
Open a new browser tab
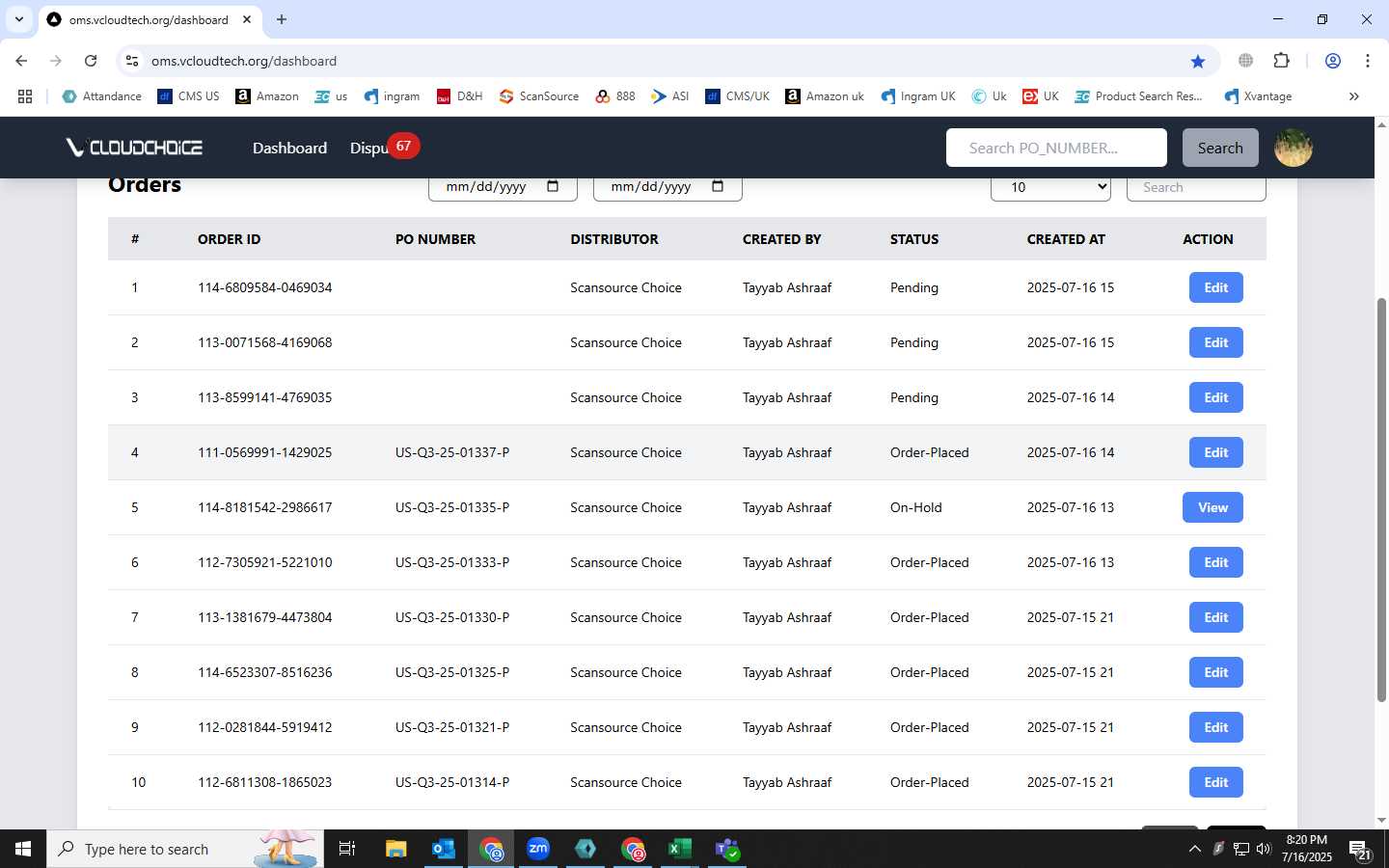tap(282, 19)
